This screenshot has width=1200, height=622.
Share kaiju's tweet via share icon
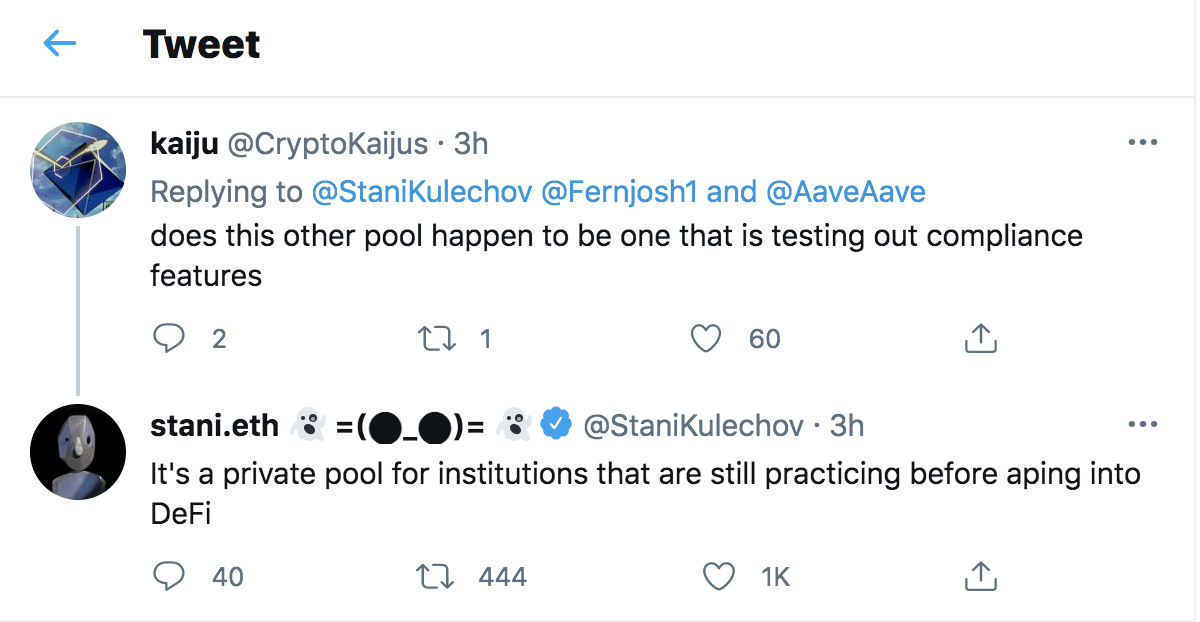tap(980, 339)
